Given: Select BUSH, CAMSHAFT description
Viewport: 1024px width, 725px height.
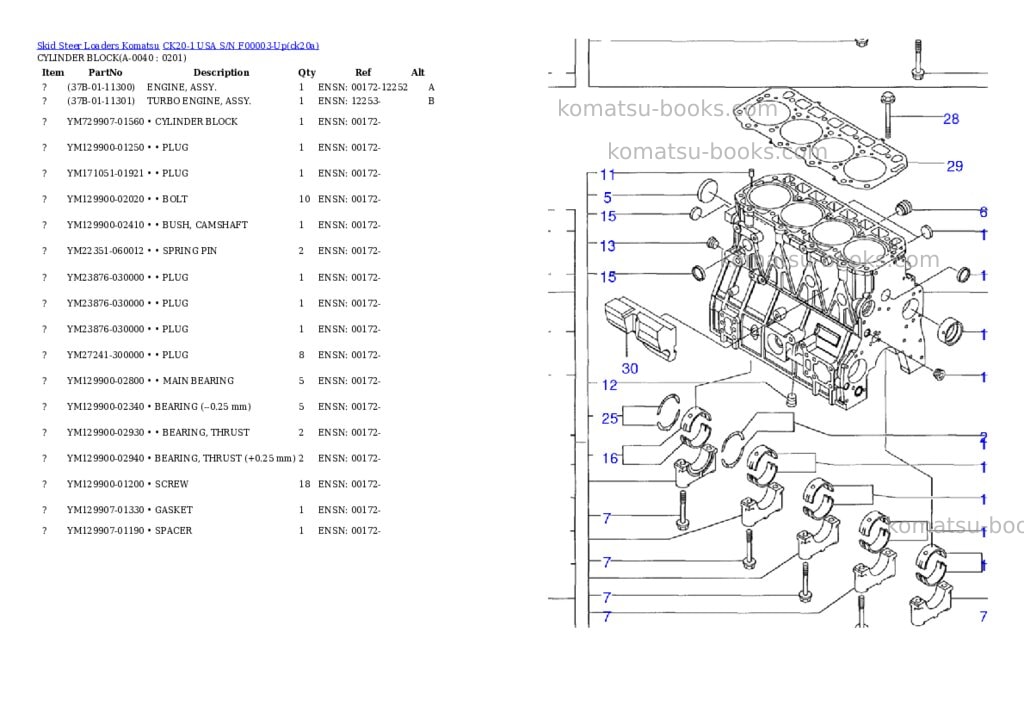Looking at the screenshot, I should click(205, 225).
